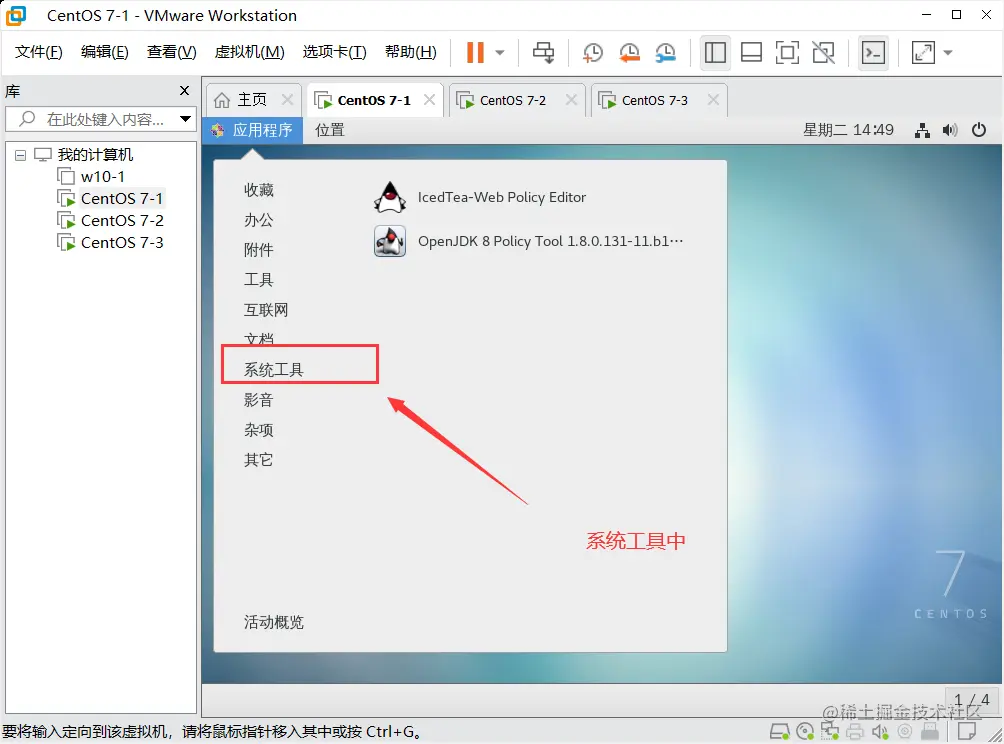Close the CentOS 7-3 tab
The height and width of the screenshot is (744, 1004).
[713, 100]
